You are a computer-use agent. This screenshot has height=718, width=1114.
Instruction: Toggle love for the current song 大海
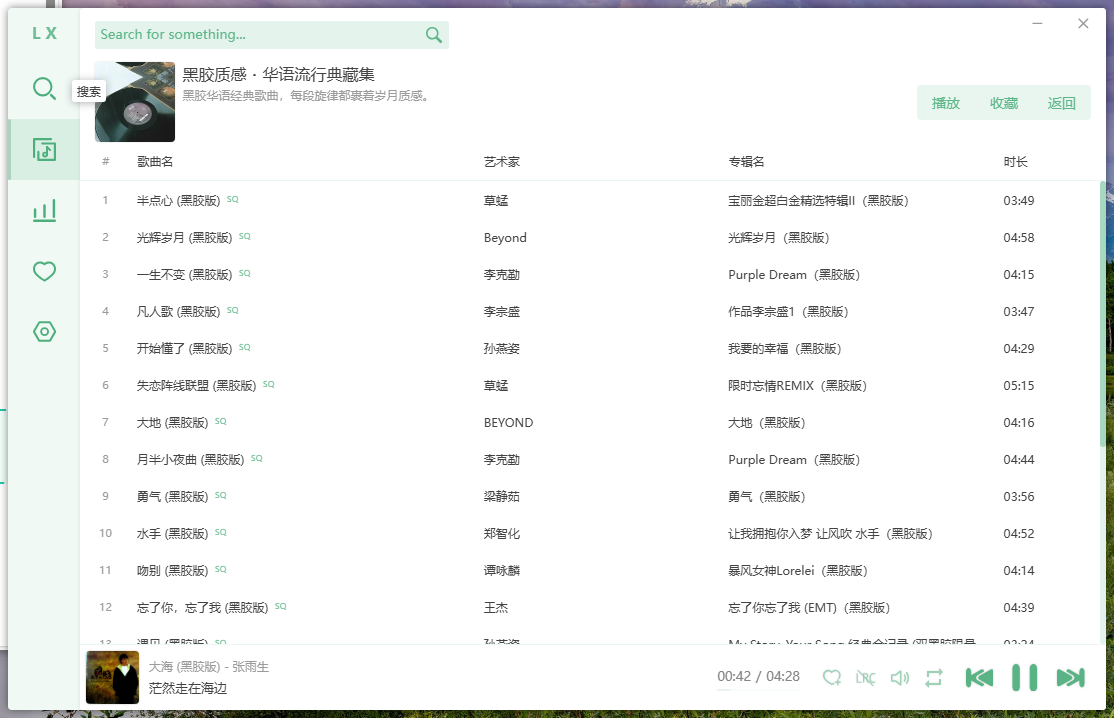(x=831, y=677)
